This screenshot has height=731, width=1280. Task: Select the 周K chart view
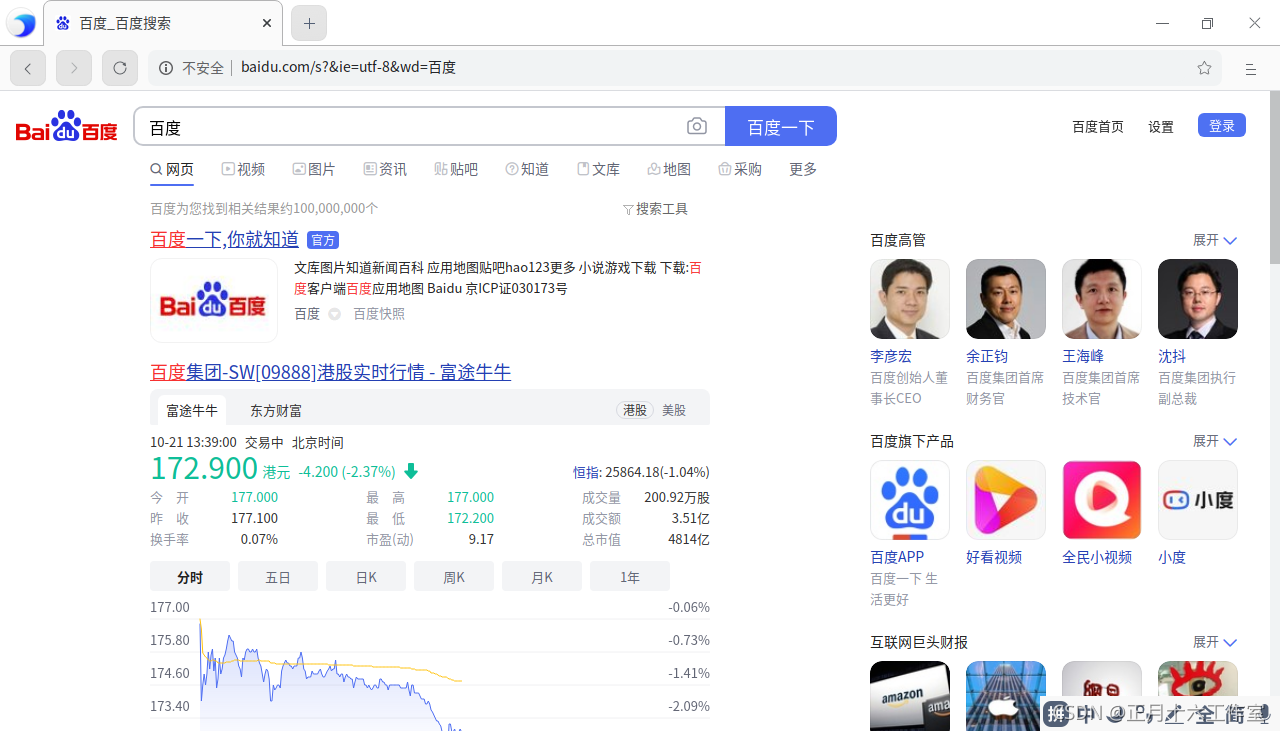coord(454,577)
